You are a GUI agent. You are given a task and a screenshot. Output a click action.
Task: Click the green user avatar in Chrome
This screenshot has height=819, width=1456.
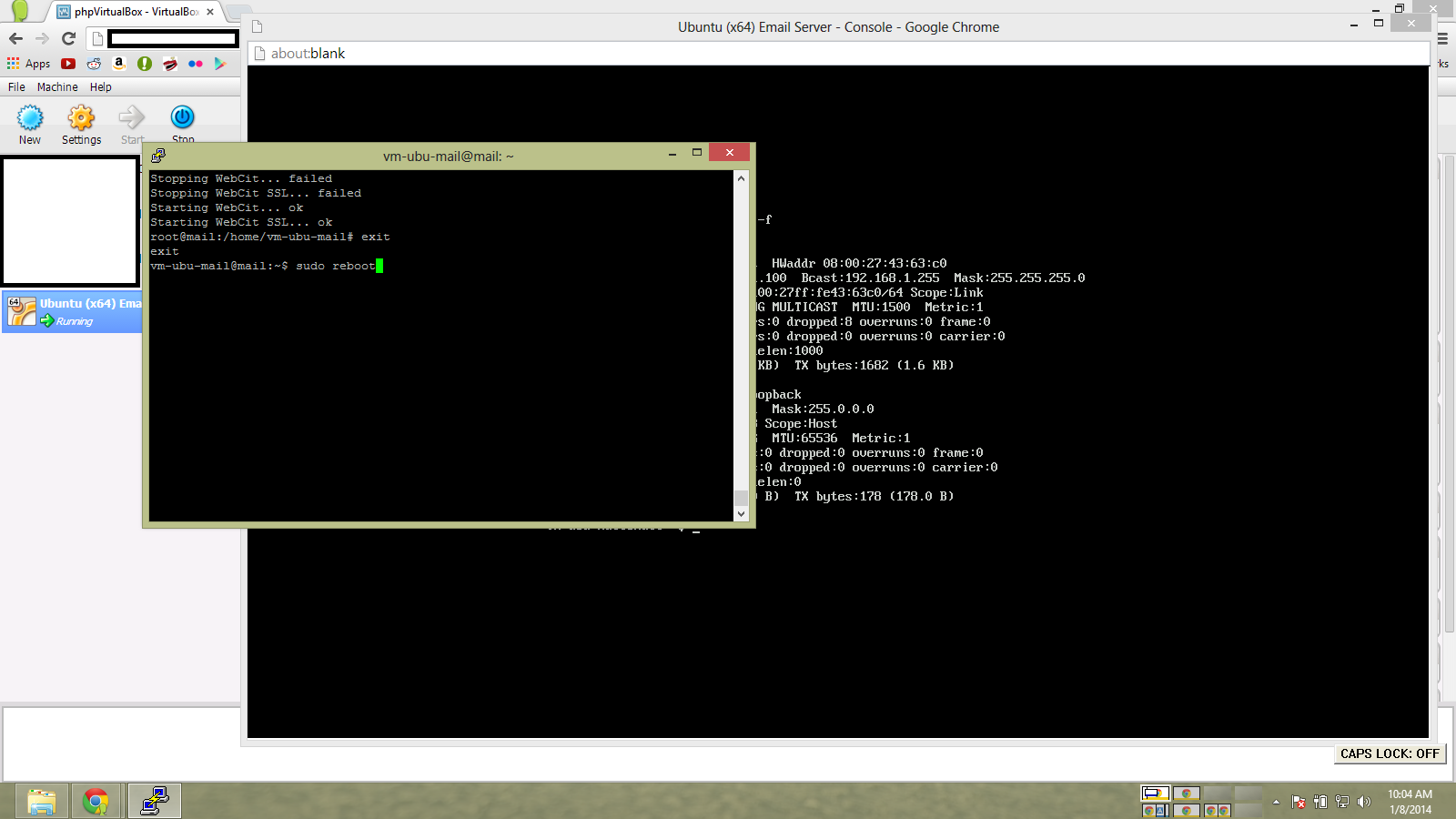click(x=19, y=11)
